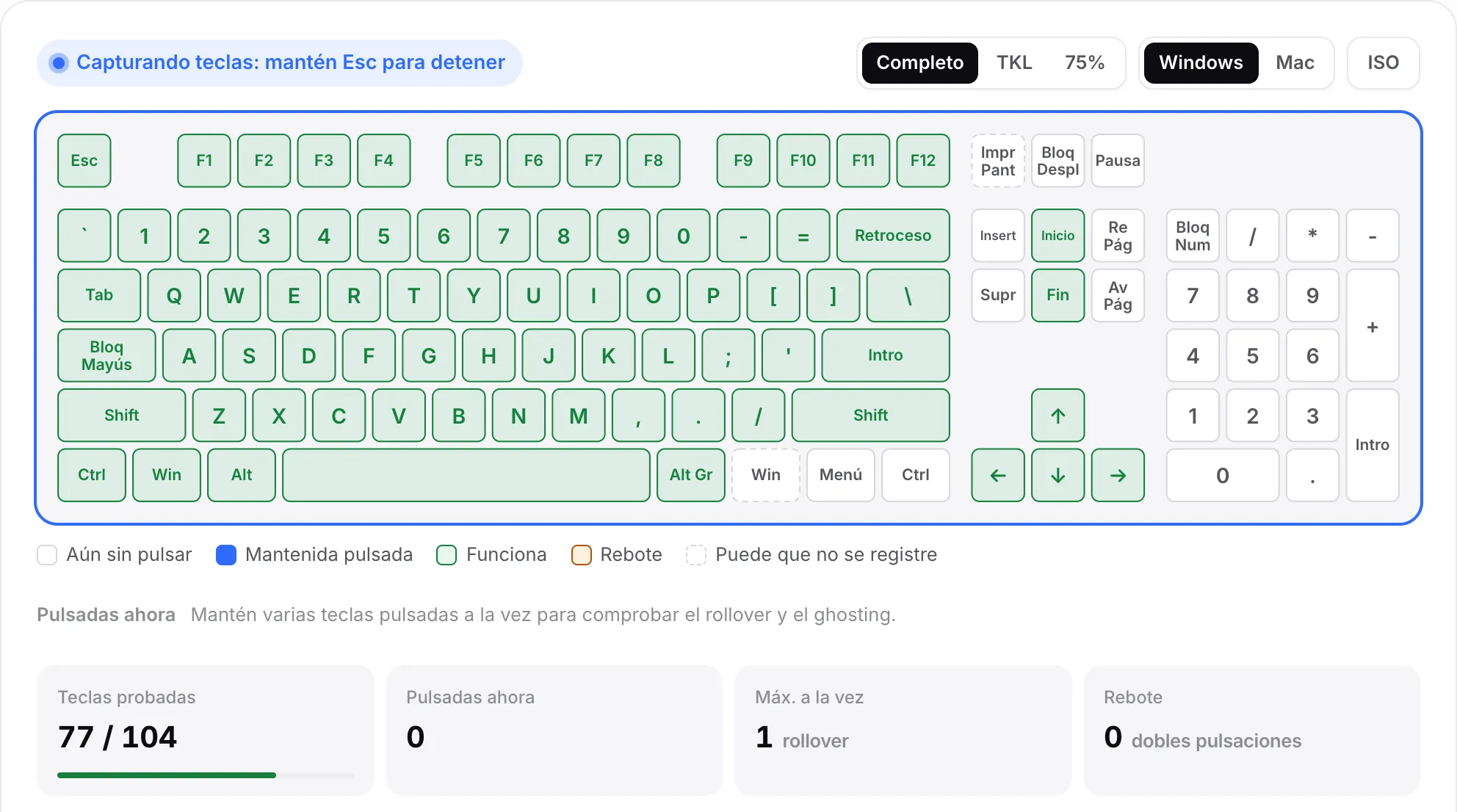The height and width of the screenshot is (812, 1457).
Task: Click the orange 'Rebote' legend swatch
Action: 582,555
